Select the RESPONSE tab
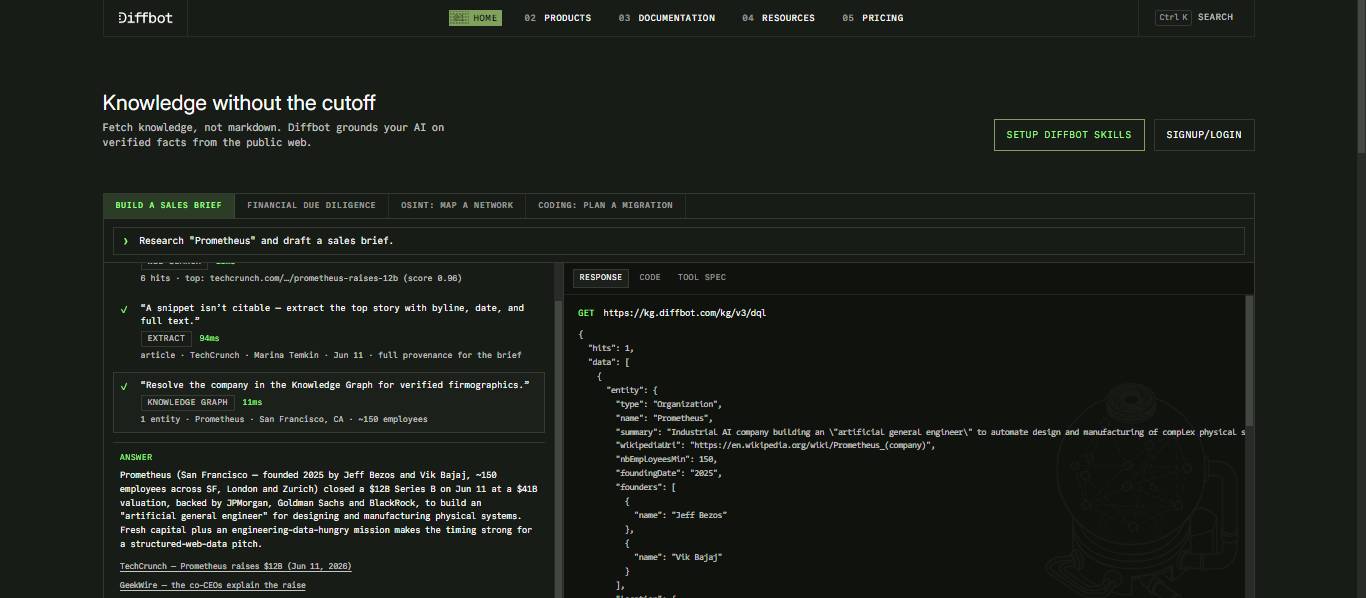 (601, 277)
